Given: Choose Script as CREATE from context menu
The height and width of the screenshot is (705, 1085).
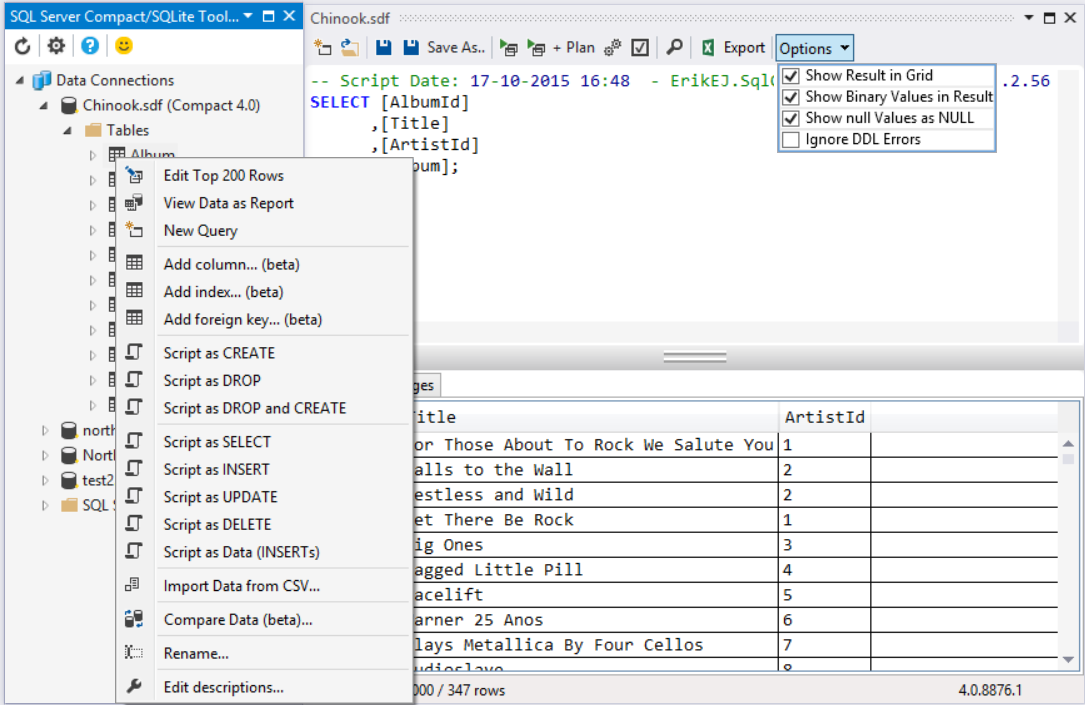Looking at the screenshot, I should coord(218,353).
